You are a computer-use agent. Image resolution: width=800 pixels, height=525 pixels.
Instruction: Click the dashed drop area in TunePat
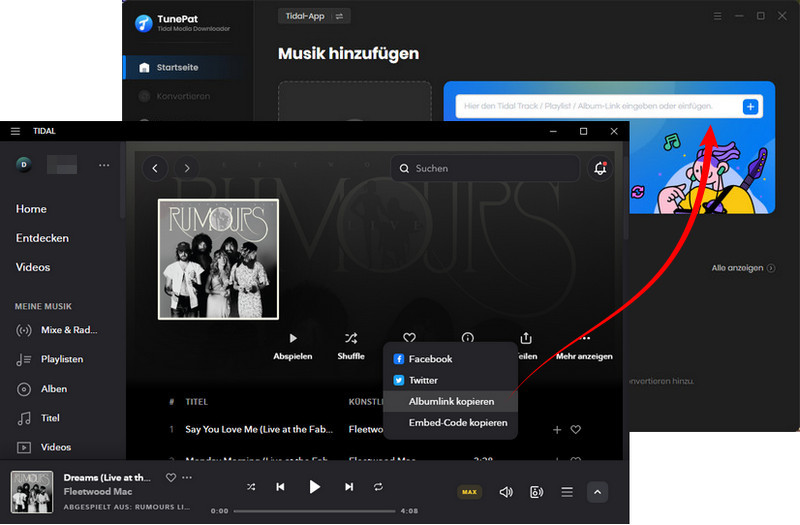tap(355, 101)
